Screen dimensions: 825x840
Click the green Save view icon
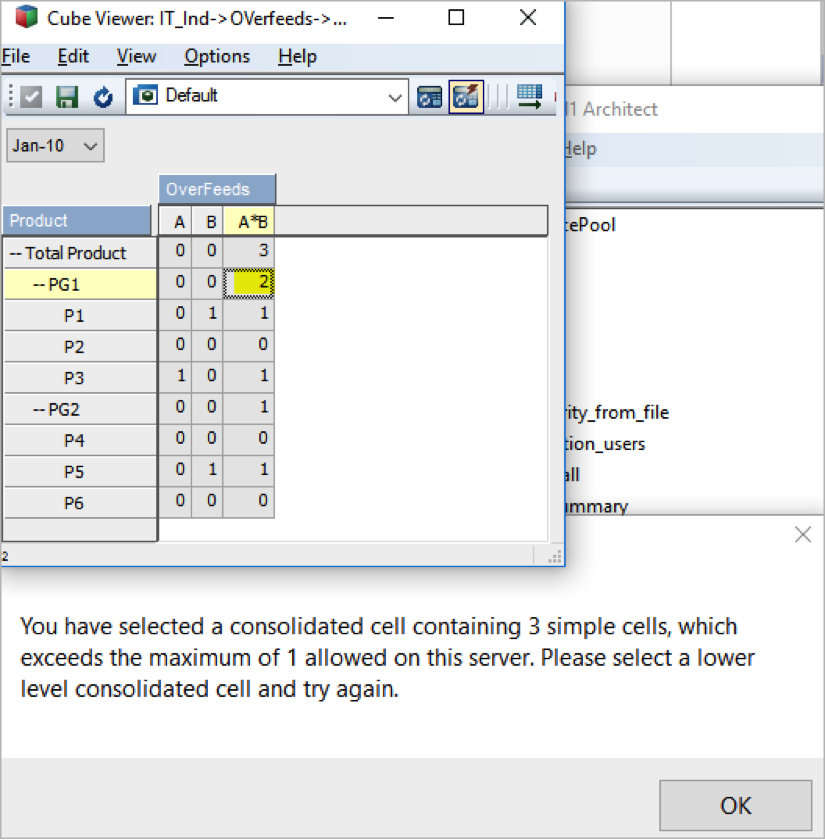pos(67,97)
